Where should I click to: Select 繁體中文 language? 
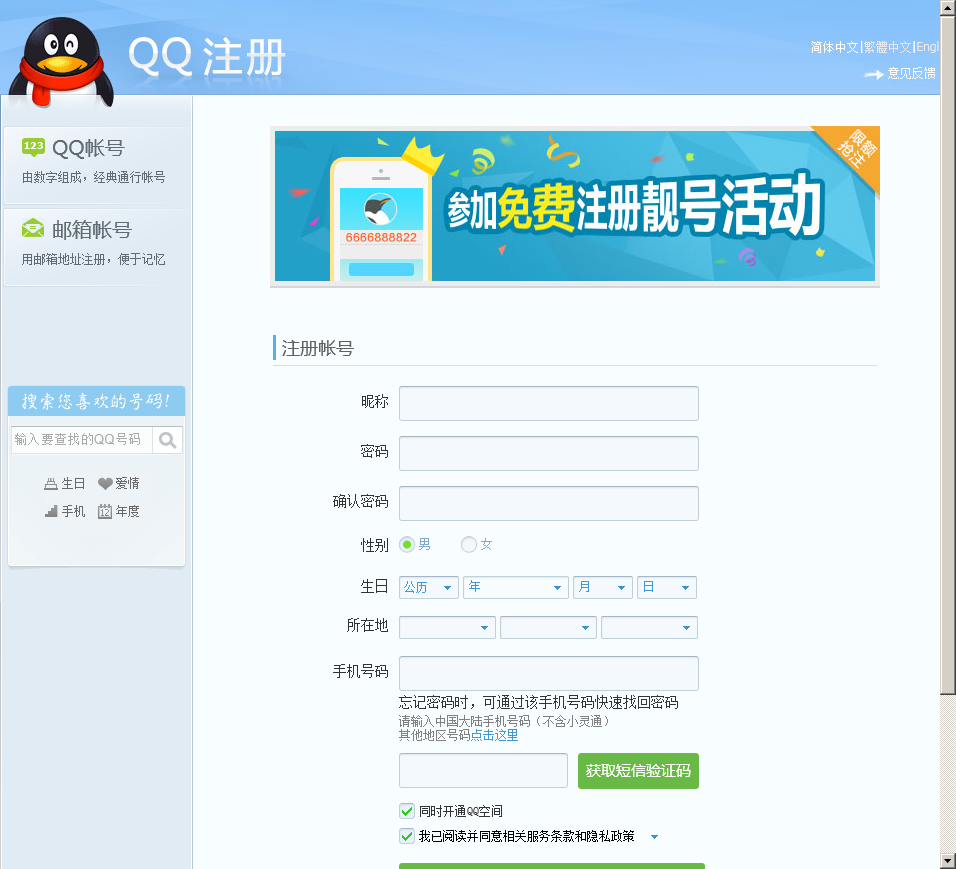(887, 47)
